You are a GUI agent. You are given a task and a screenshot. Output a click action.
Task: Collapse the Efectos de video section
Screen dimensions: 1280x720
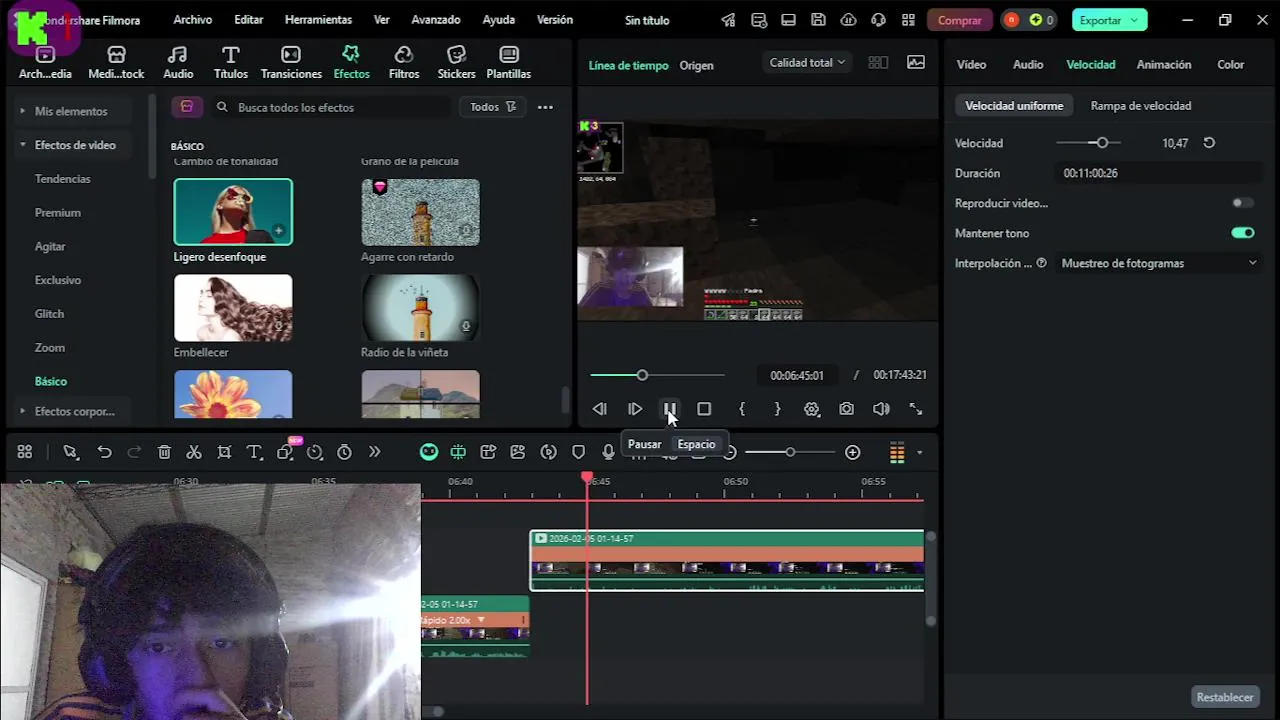(x=75, y=145)
